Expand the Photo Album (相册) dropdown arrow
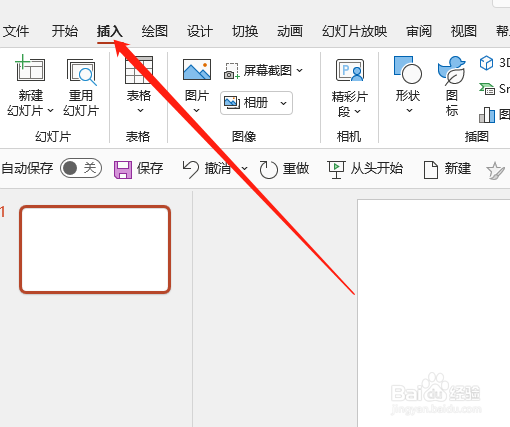510x427 pixels. pyautogui.click(x=283, y=103)
